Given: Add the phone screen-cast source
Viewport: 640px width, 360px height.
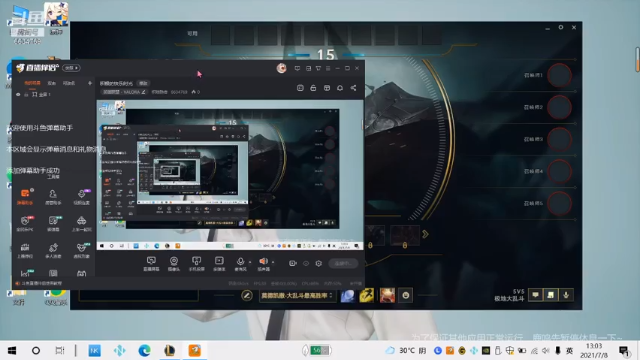Looking at the screenshot, I should (x=196, y=264).
